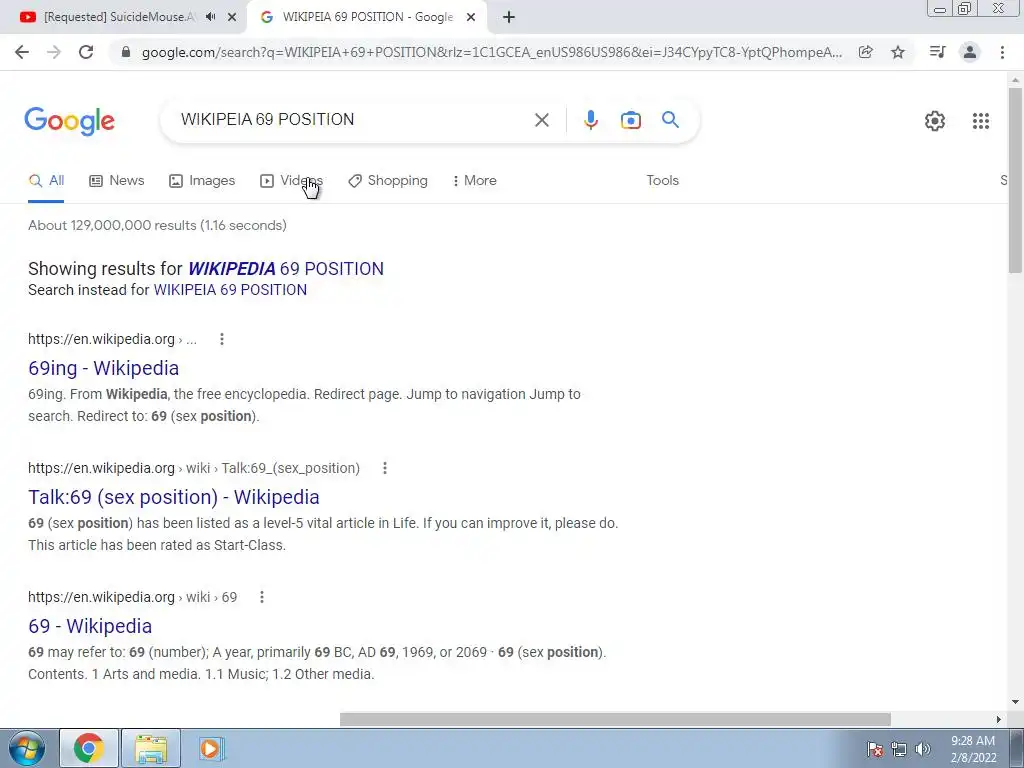Select the Shopping results tab
Screen dimensions: 1024x768
tap(388, 181)
